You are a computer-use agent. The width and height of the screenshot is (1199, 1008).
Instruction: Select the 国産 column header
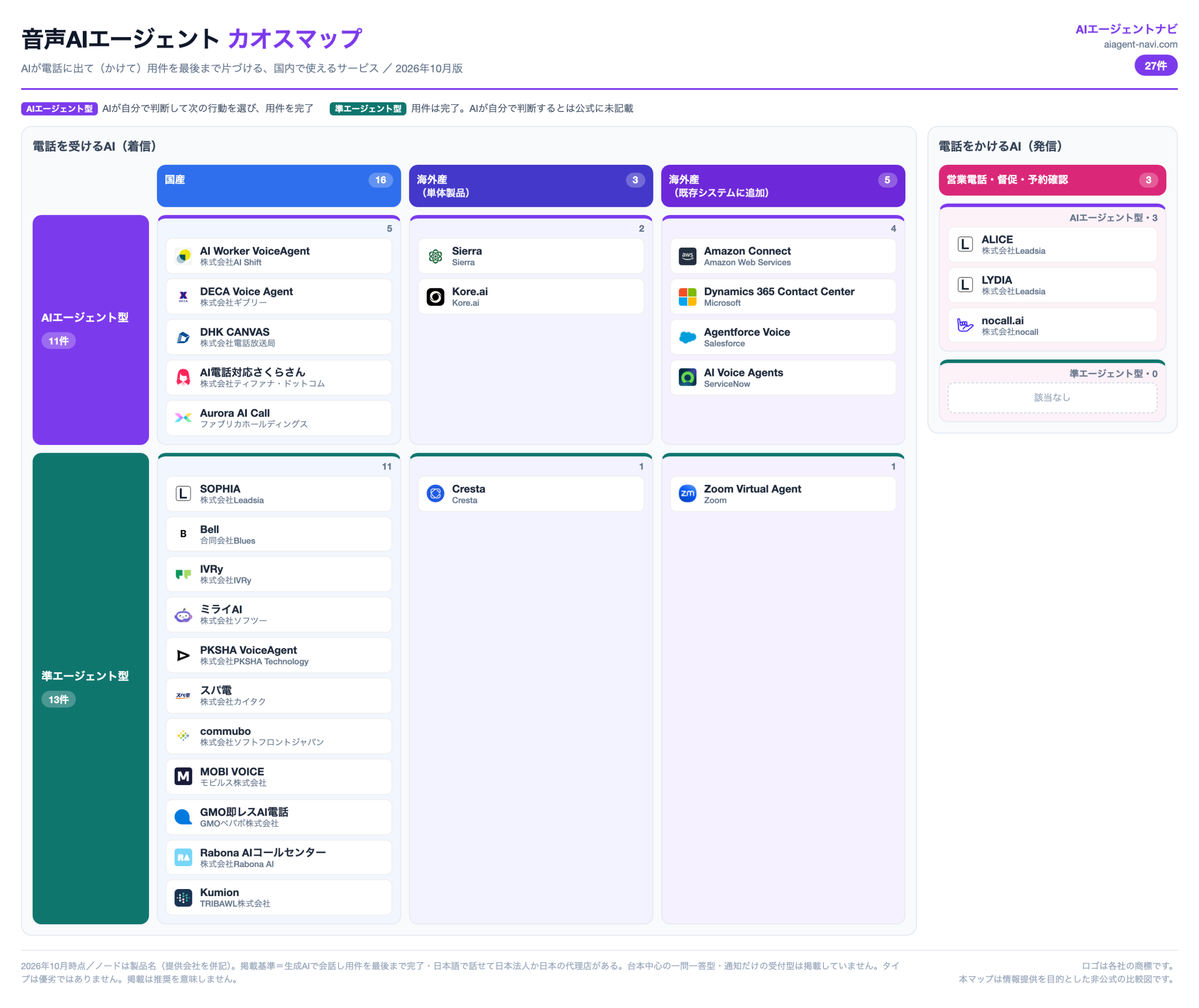click(279, 186)
